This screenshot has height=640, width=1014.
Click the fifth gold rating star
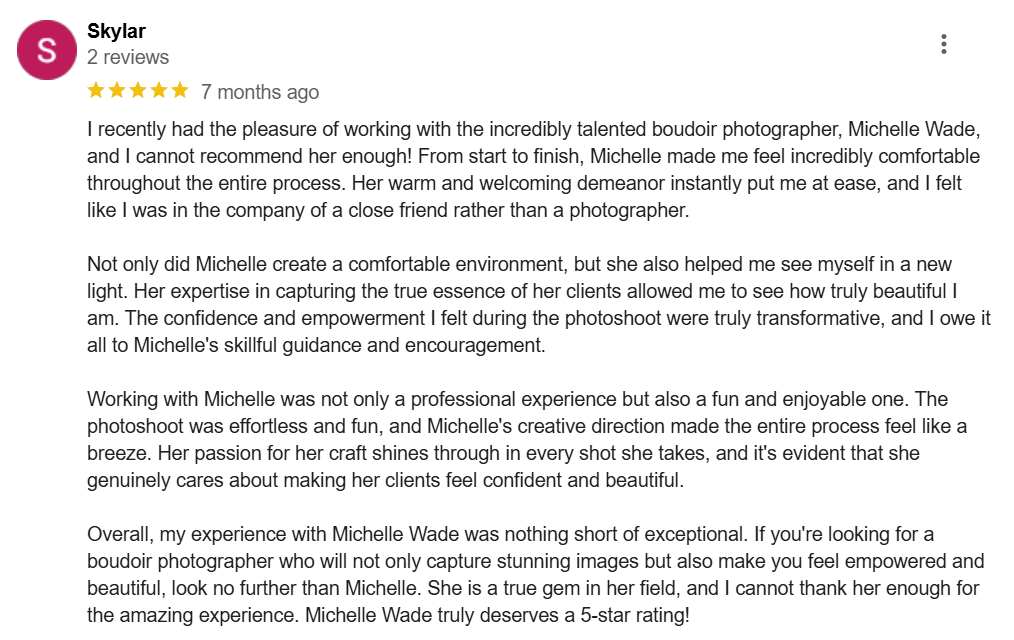pos(179,91)
